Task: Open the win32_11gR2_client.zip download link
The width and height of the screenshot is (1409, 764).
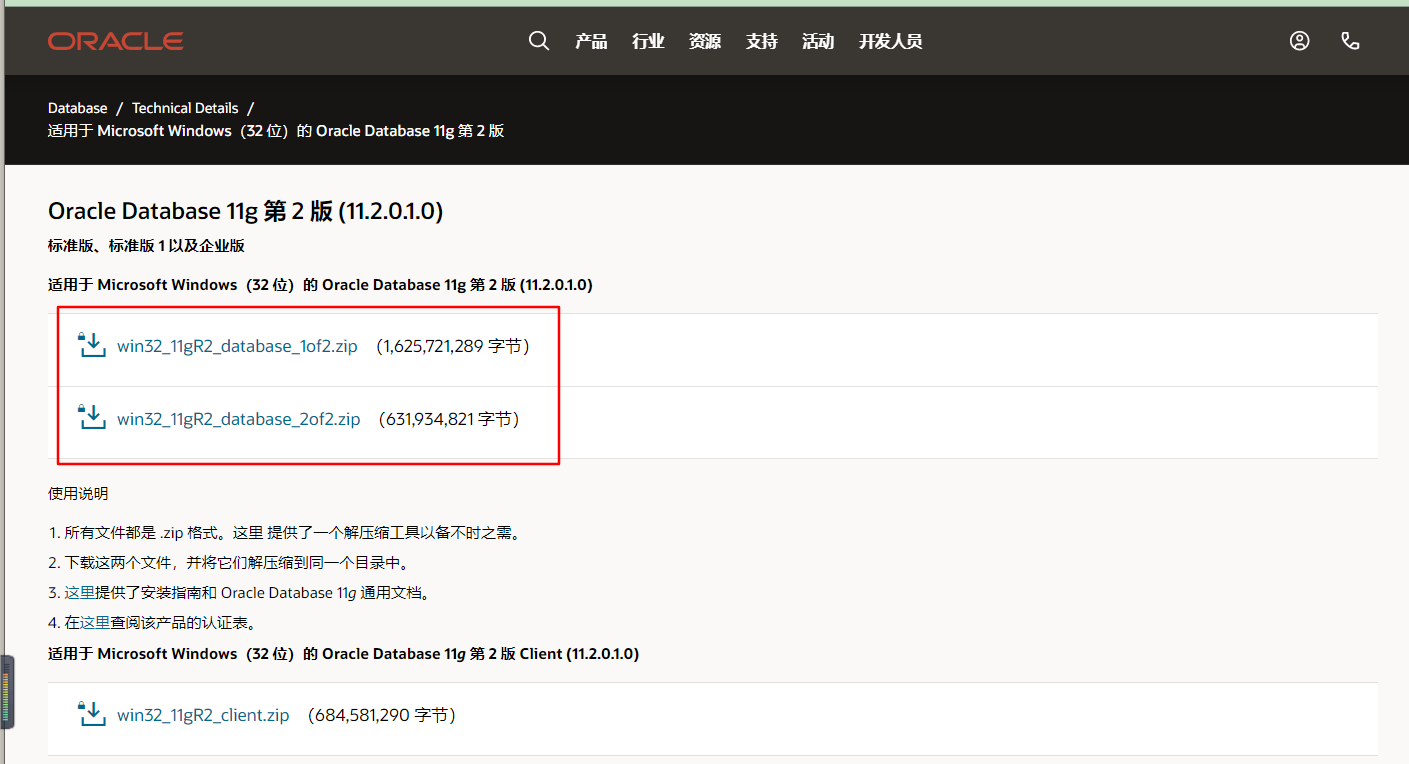Action: point(203,714)
